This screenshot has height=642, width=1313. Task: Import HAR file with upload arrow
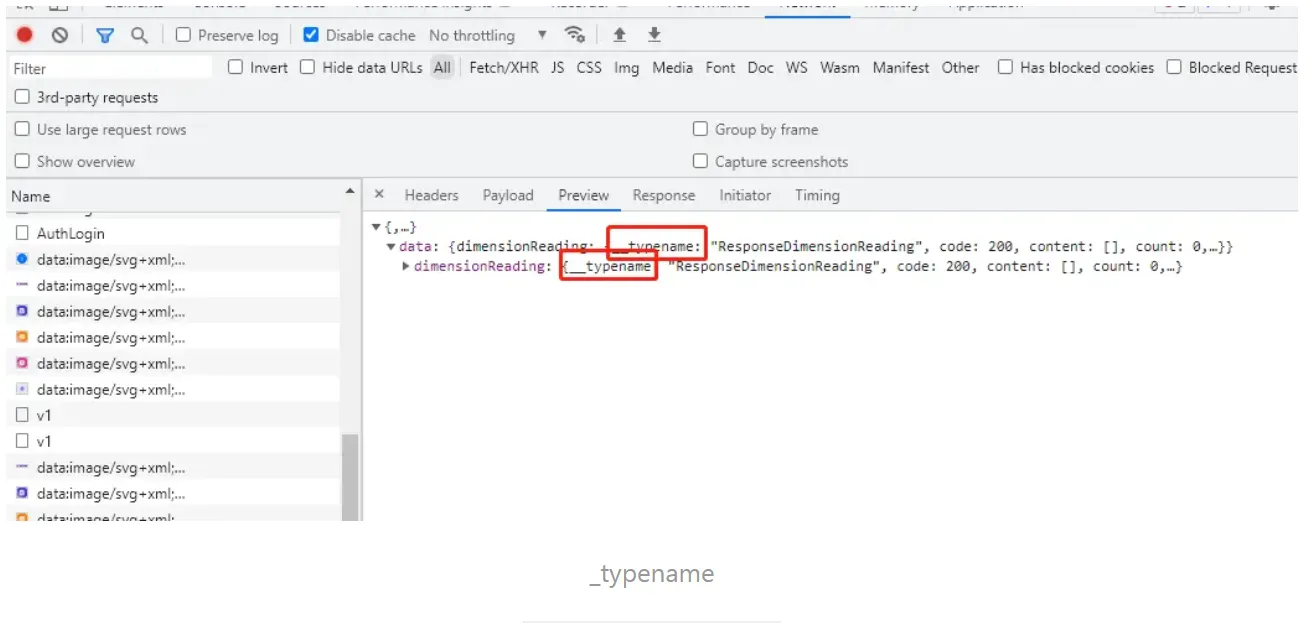click(x=619, y=35)
